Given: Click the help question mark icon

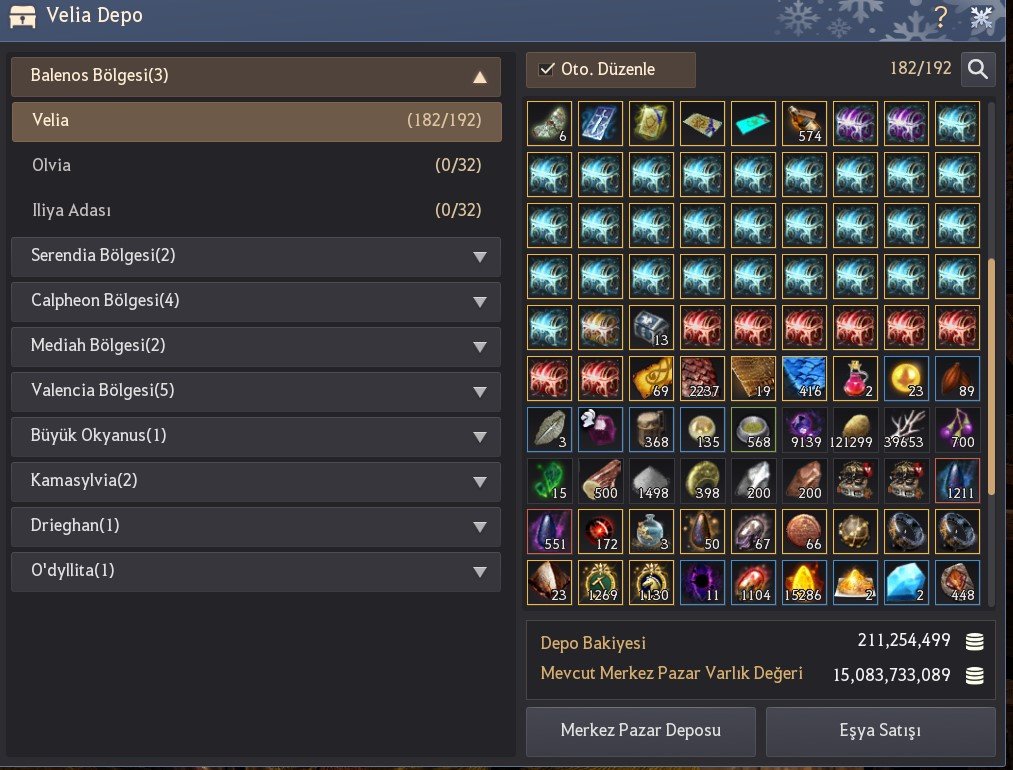Looking at the screenshot, I should pos(941,17).
